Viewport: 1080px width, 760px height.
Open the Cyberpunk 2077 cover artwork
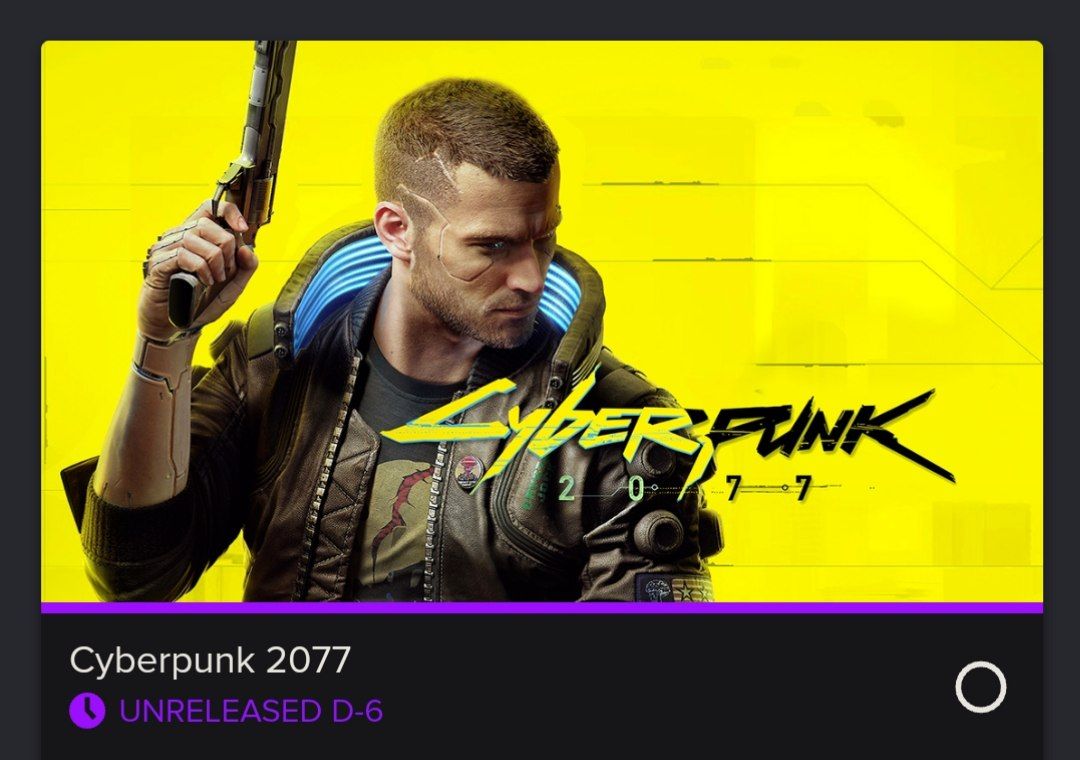(x=541, y=321)
